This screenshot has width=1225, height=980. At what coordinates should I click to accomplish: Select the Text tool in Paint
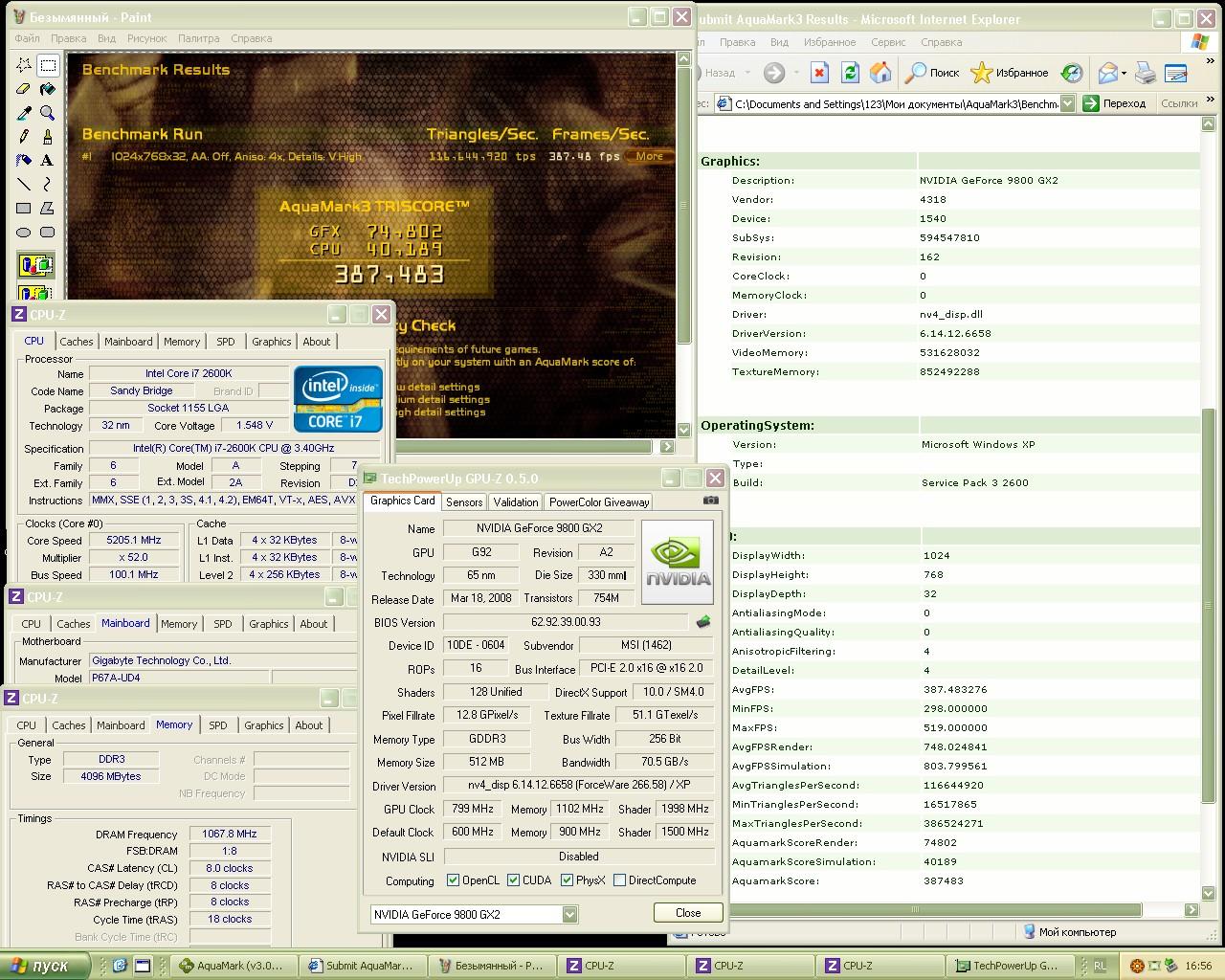48,161
